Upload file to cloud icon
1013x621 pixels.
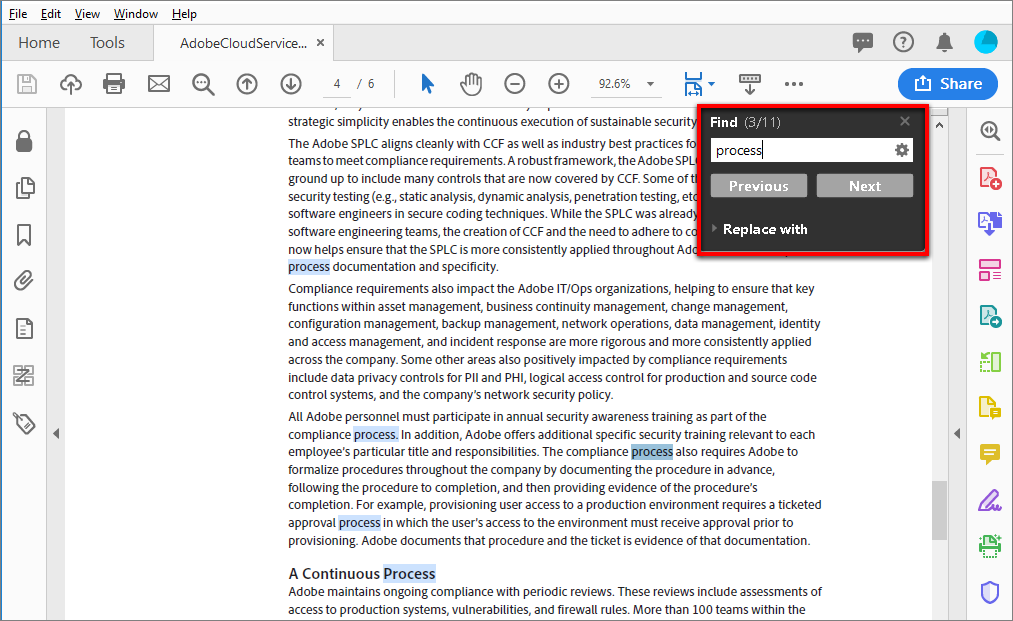70,84
